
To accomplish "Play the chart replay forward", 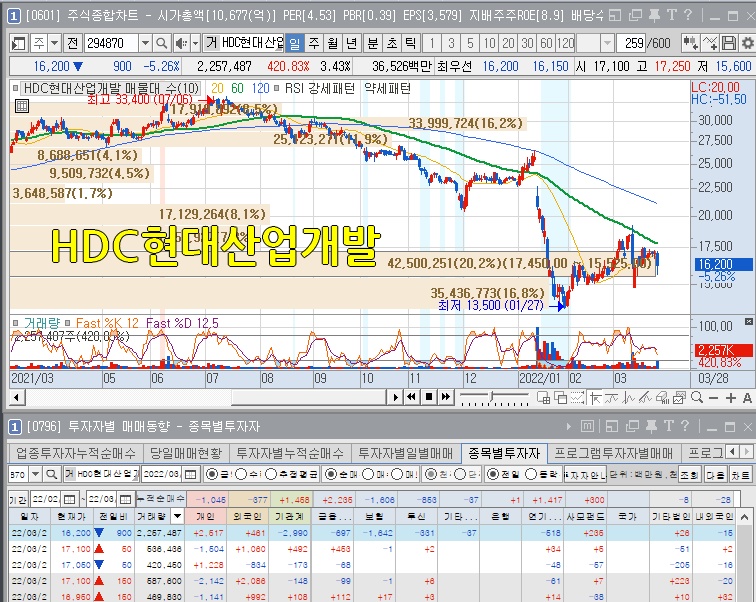I will coord(395,397).
